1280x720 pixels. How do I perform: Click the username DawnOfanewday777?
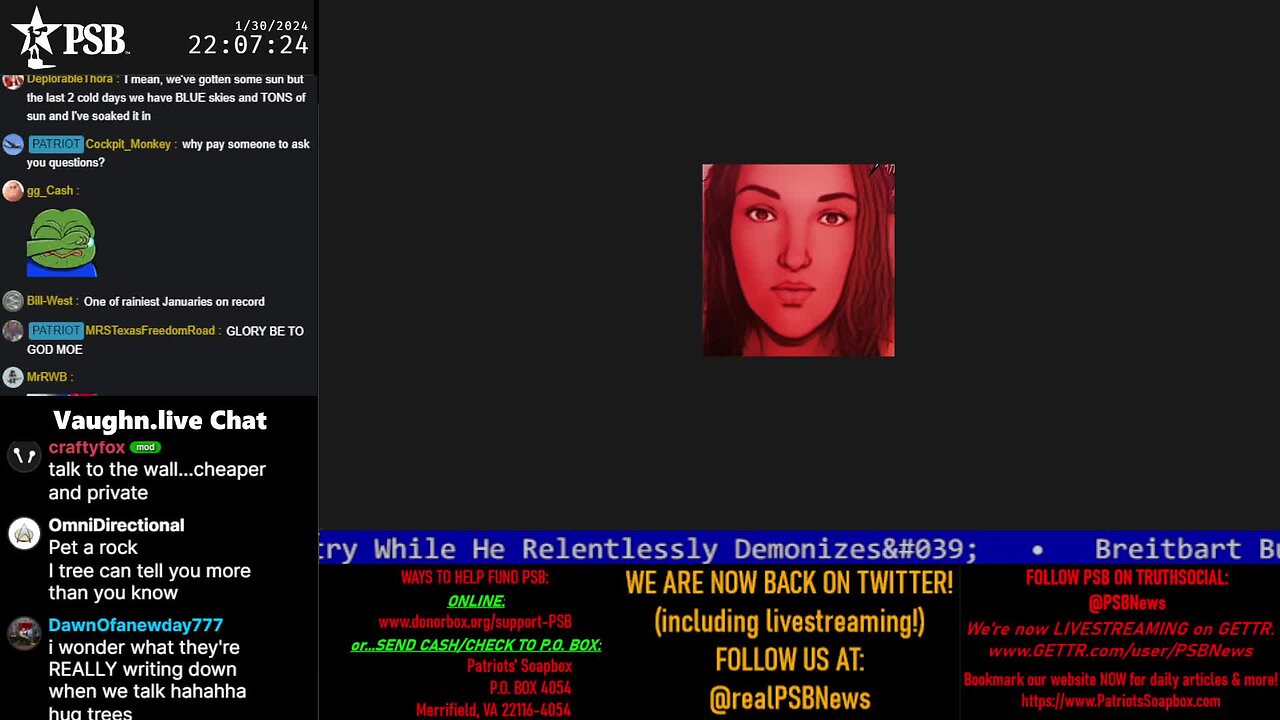click(x=136, y=625)
